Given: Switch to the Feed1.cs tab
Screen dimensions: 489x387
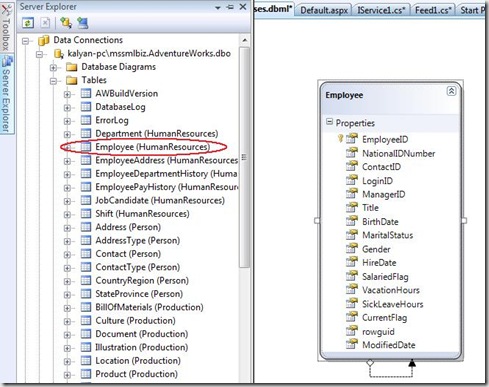Looking at the screenshot, I should 433,10.
